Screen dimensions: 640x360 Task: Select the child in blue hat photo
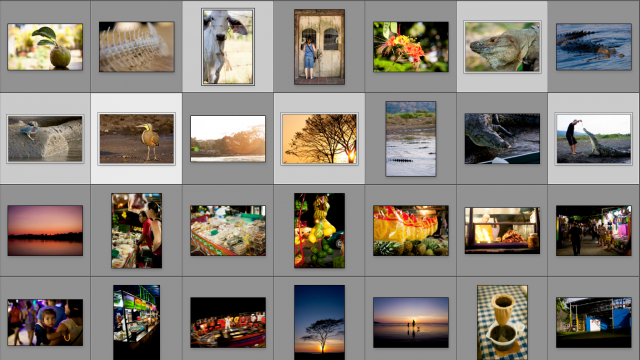pyautogui.click(x=45, y=322)
